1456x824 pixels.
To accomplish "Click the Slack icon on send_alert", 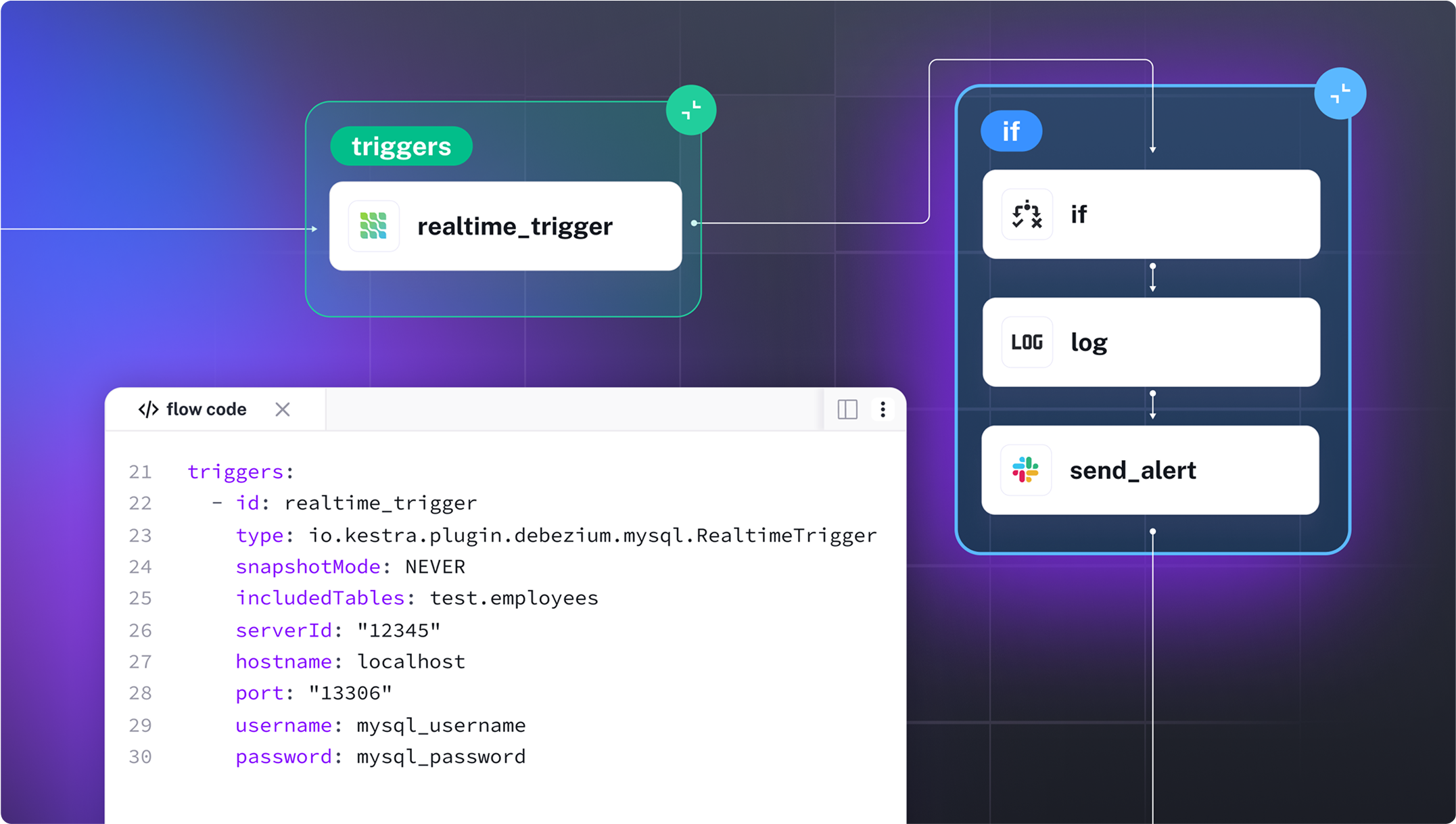I will coord(1025,470).
